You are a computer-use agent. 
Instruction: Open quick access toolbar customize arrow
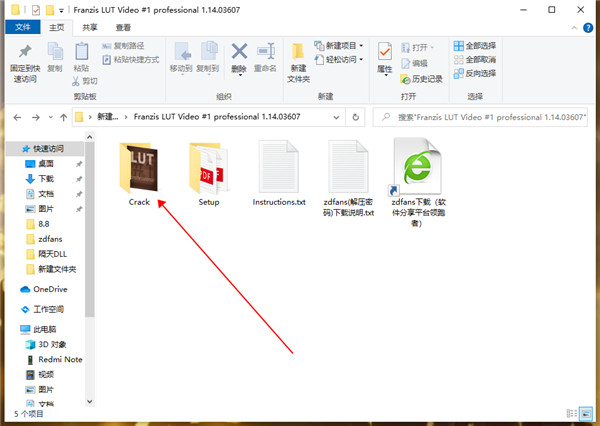point(61,10)
